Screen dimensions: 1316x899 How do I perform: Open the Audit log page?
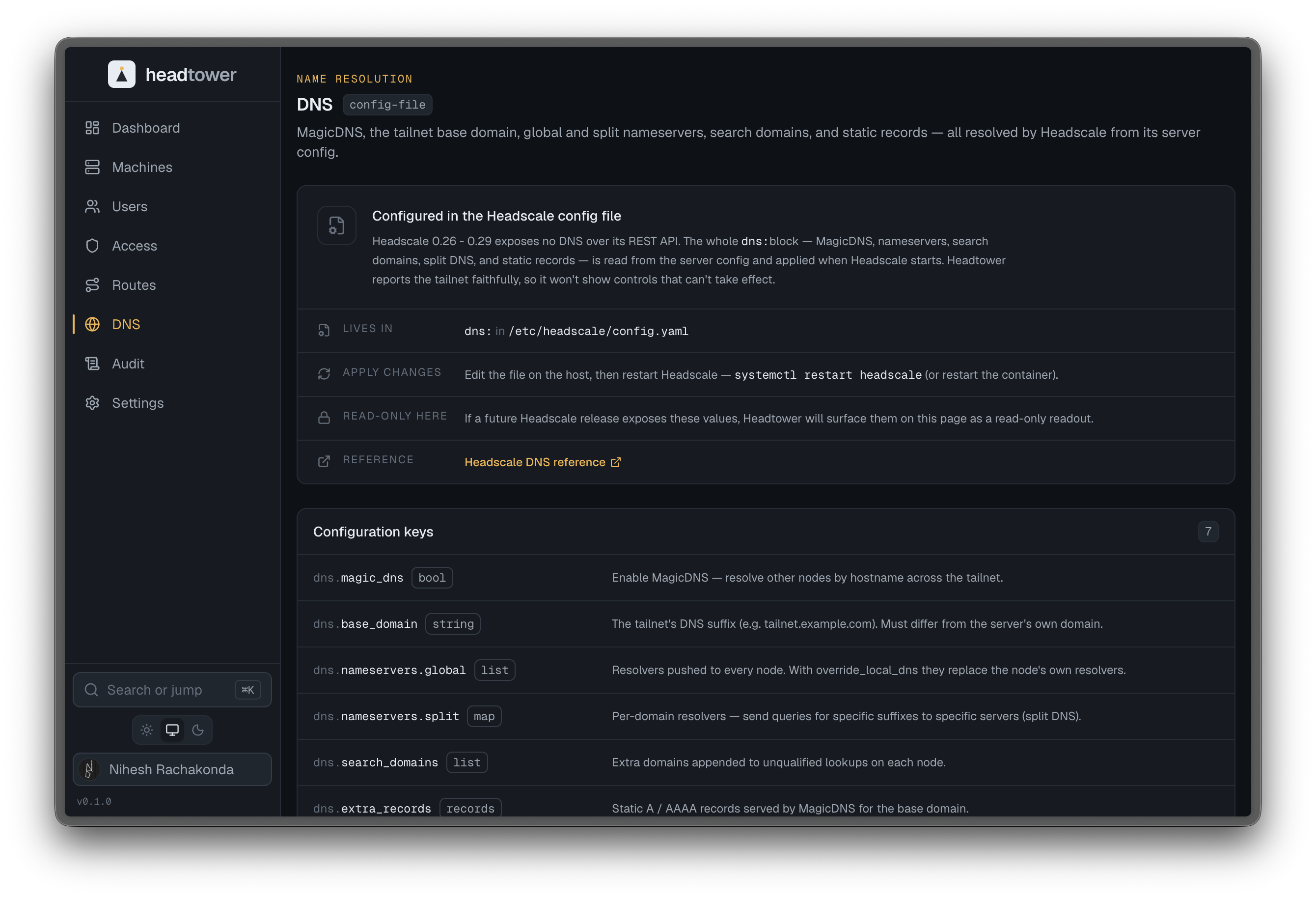click(x=172, y=364)
